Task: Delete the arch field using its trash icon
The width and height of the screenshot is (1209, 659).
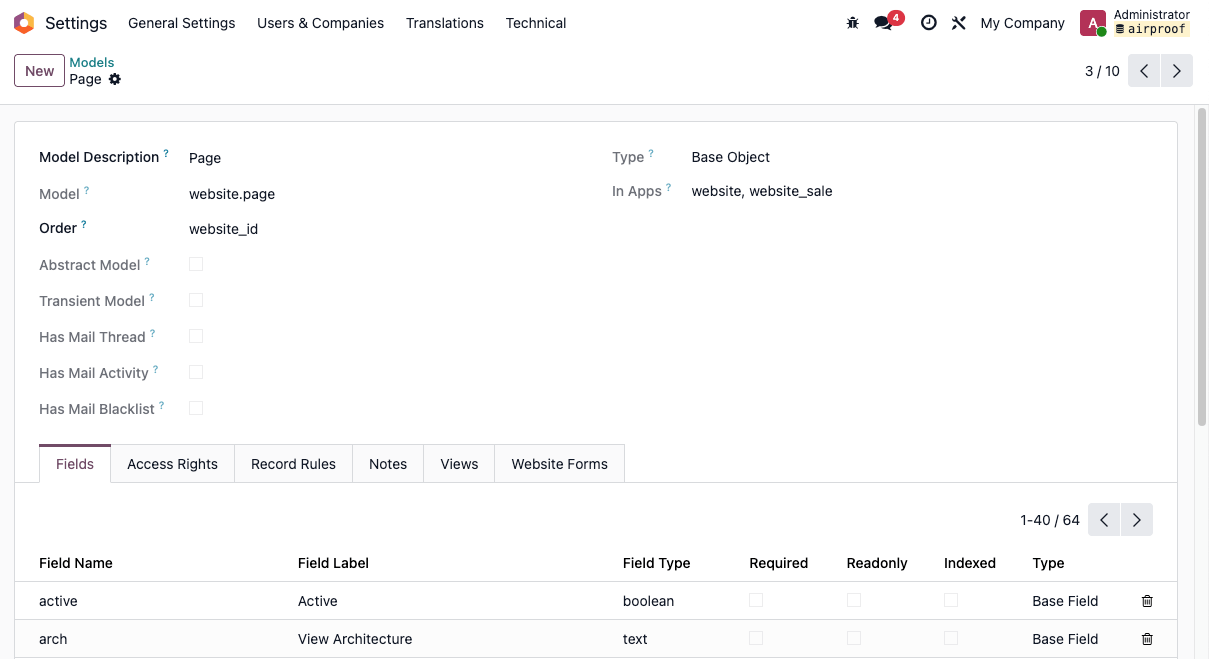Action: pyautogui.click(x=1147, y=638)
